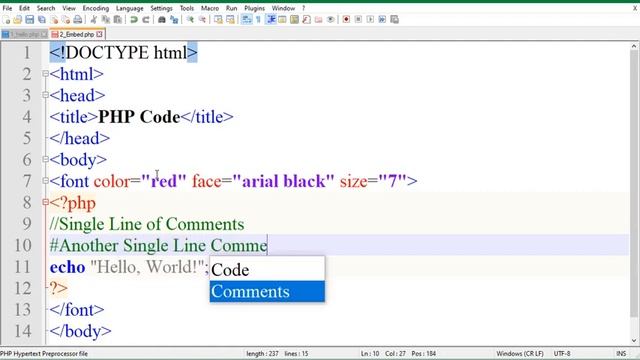Open the Run menu
This screenshot has height=360, width=640.
coord(231,8)
